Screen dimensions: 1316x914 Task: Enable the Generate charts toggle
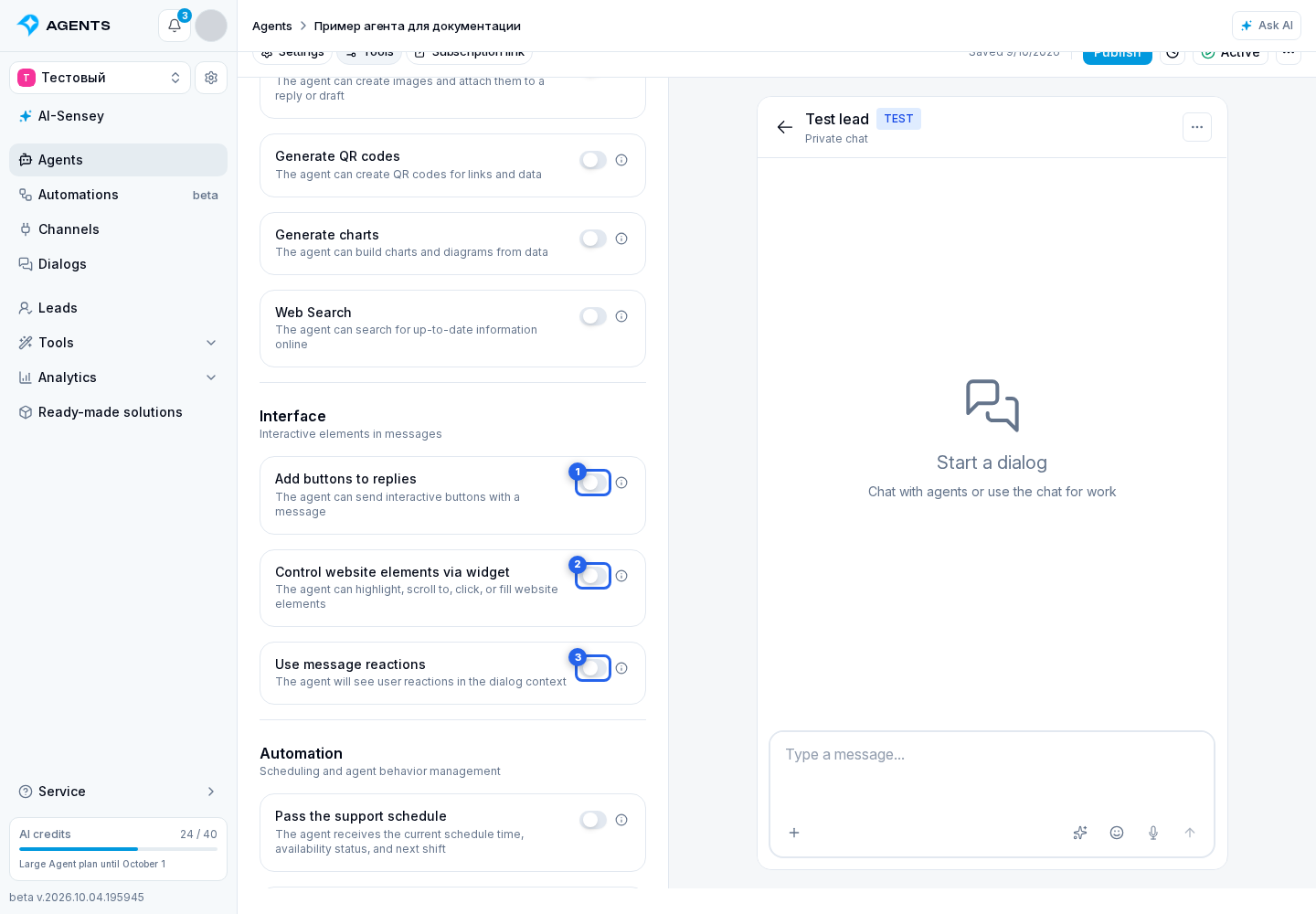tap(593, 239)
